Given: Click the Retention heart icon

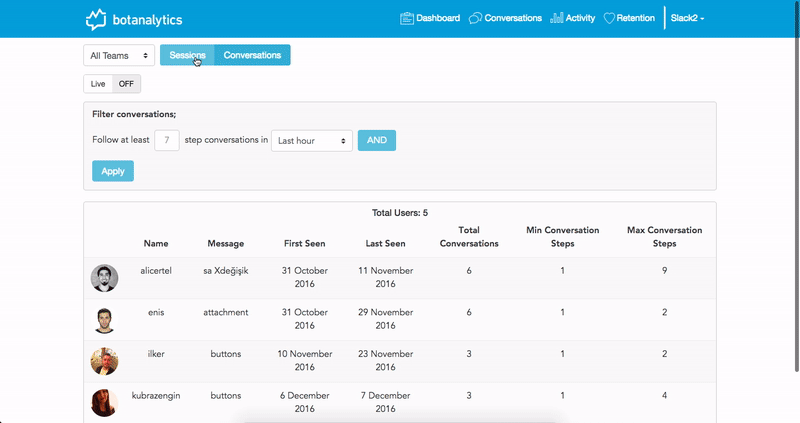Looking at the screenshot, I should click(609, 18).
